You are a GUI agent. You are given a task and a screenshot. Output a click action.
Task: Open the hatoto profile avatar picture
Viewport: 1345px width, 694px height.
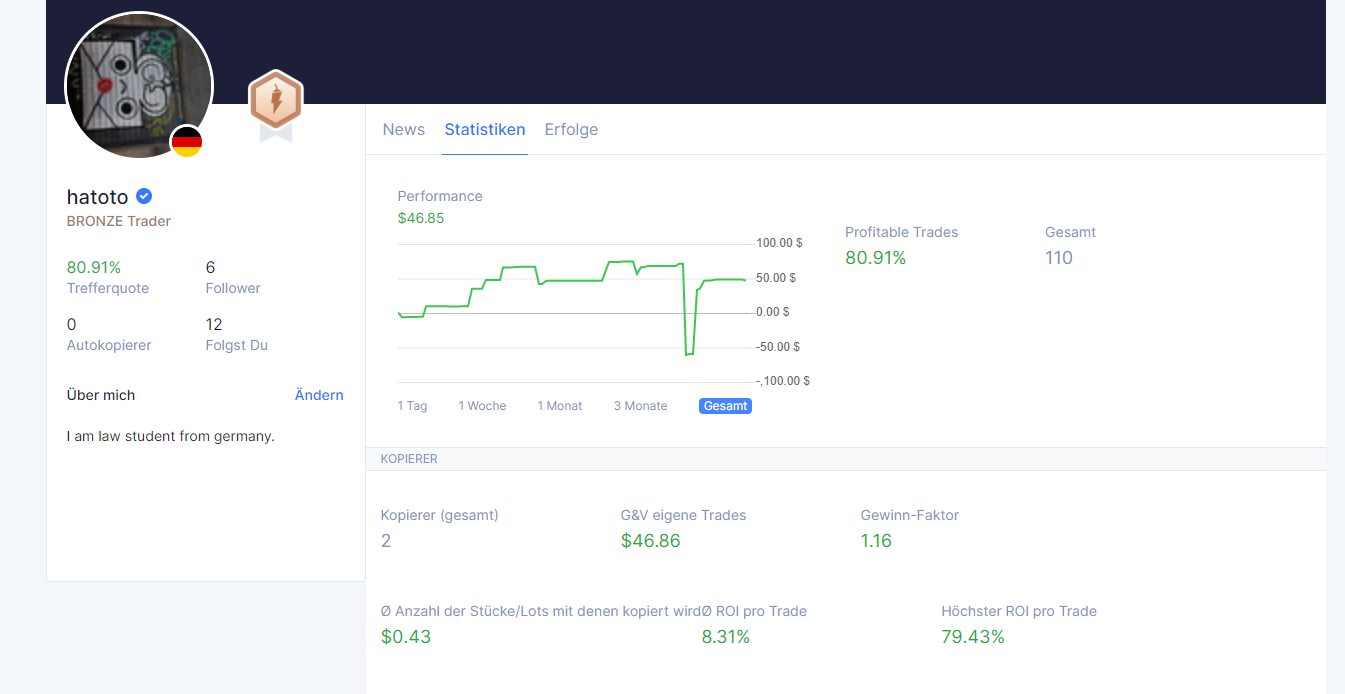tap(139, 86)
